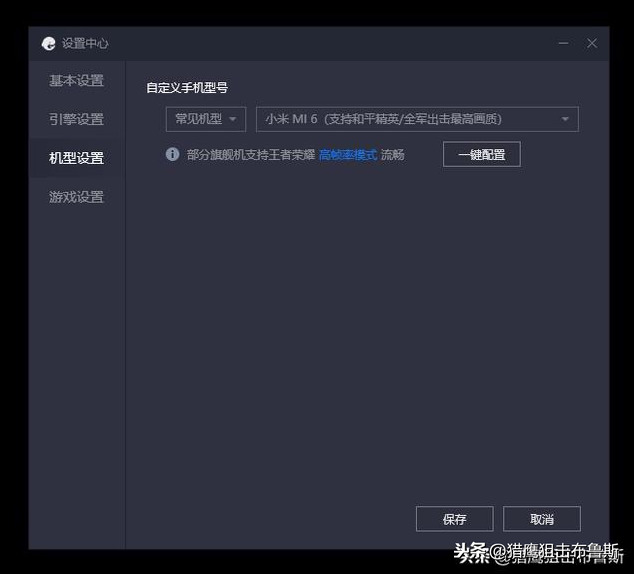
Task: Save settings with the 保存 button
Action: pyautogui.click(x=454, y=519)
